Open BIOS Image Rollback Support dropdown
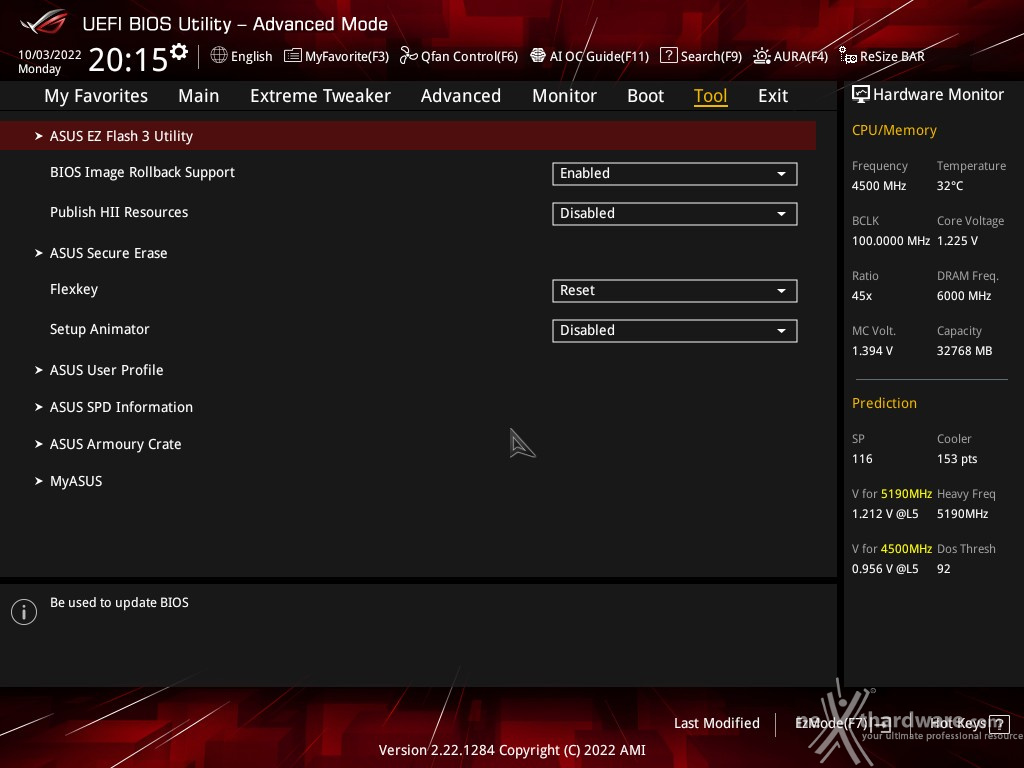 675,174
